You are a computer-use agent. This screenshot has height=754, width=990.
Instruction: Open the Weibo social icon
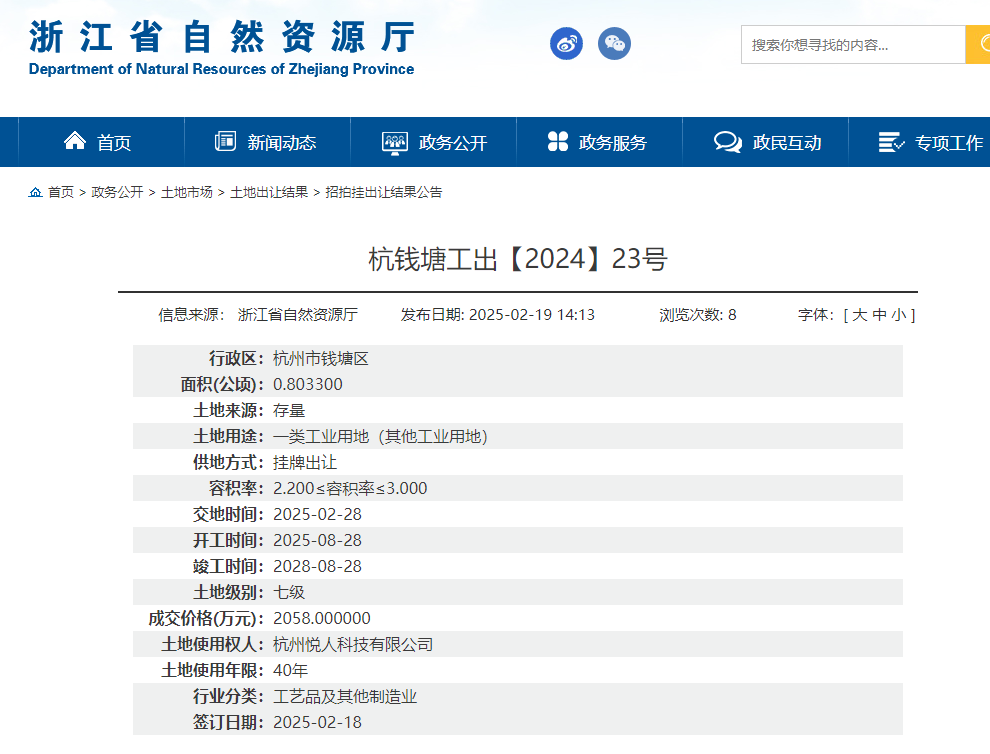tap(566, 44)
